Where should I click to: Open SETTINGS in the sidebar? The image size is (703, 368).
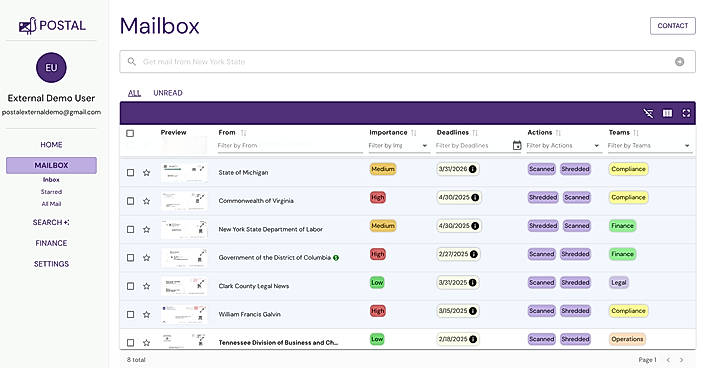point(51,264)
